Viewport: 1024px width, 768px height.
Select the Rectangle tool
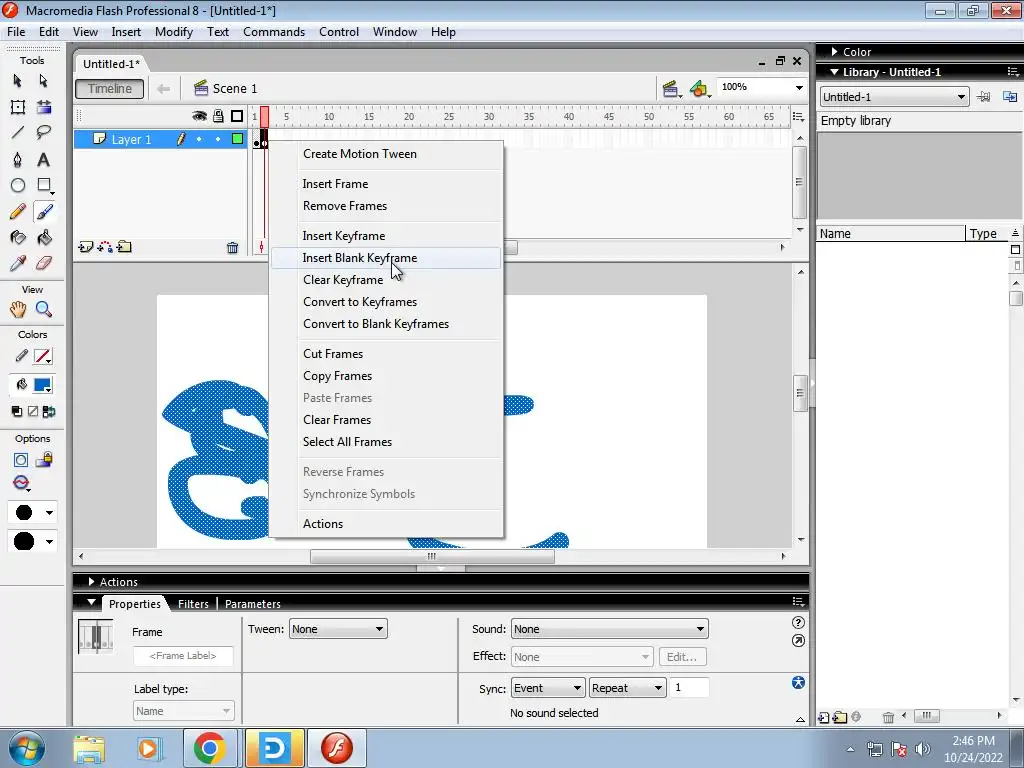tap(43, 185)
